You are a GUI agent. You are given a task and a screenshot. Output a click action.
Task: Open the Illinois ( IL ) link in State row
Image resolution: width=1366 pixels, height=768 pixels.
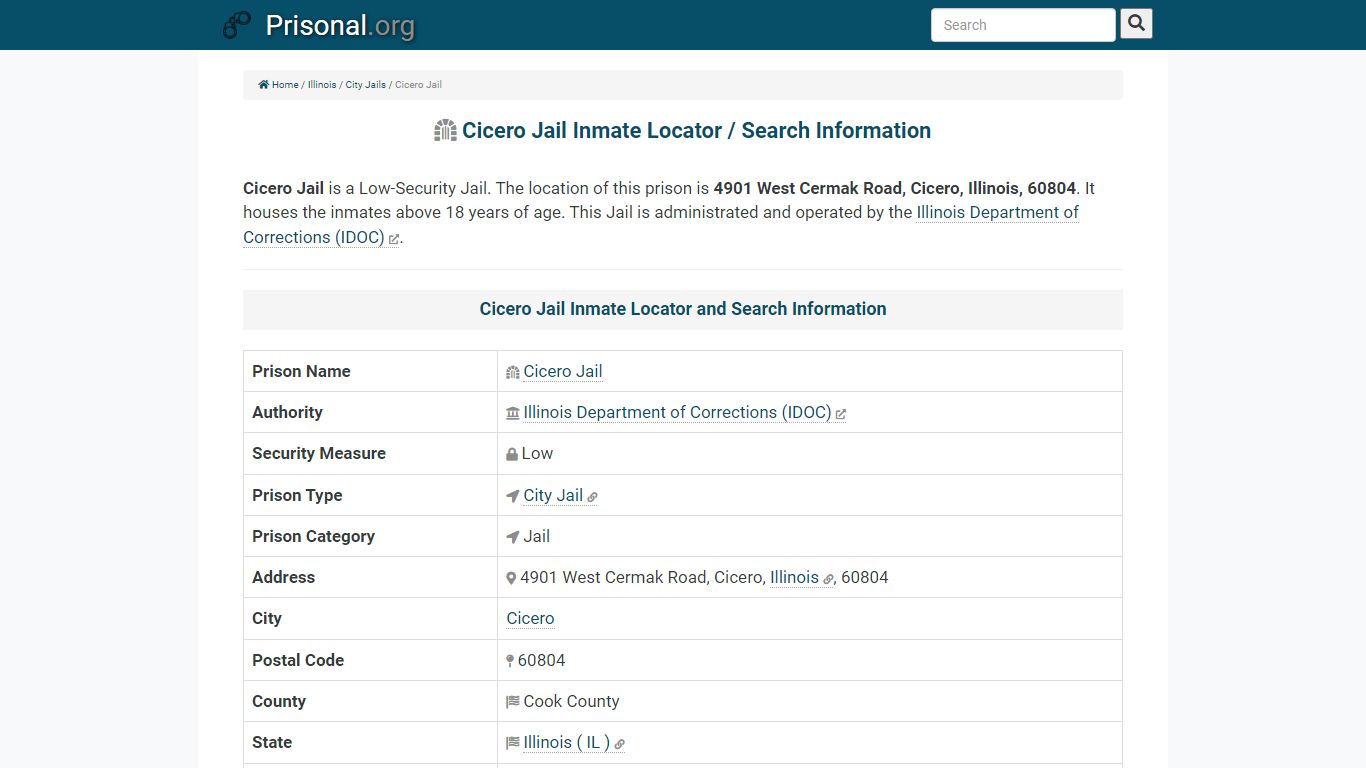[x=566, y=742]
